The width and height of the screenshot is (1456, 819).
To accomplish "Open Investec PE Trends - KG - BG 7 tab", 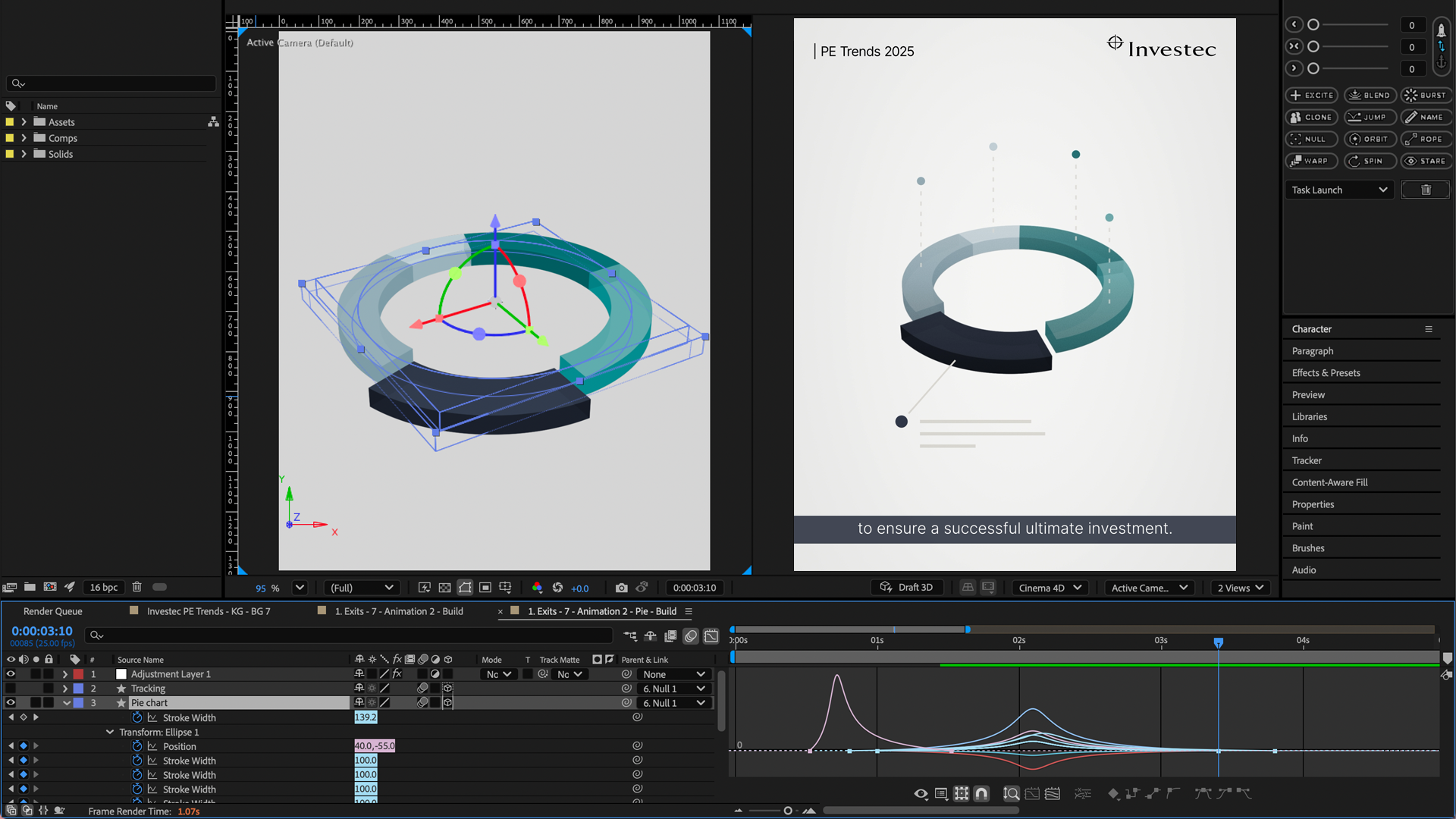I will click(209, 611).
